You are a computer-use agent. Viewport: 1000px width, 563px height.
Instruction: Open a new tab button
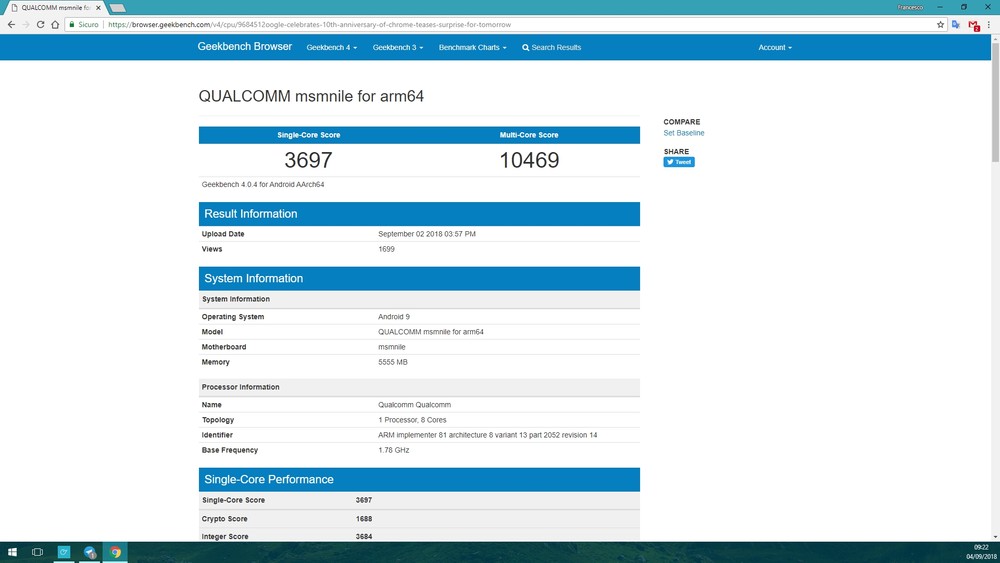117,8
